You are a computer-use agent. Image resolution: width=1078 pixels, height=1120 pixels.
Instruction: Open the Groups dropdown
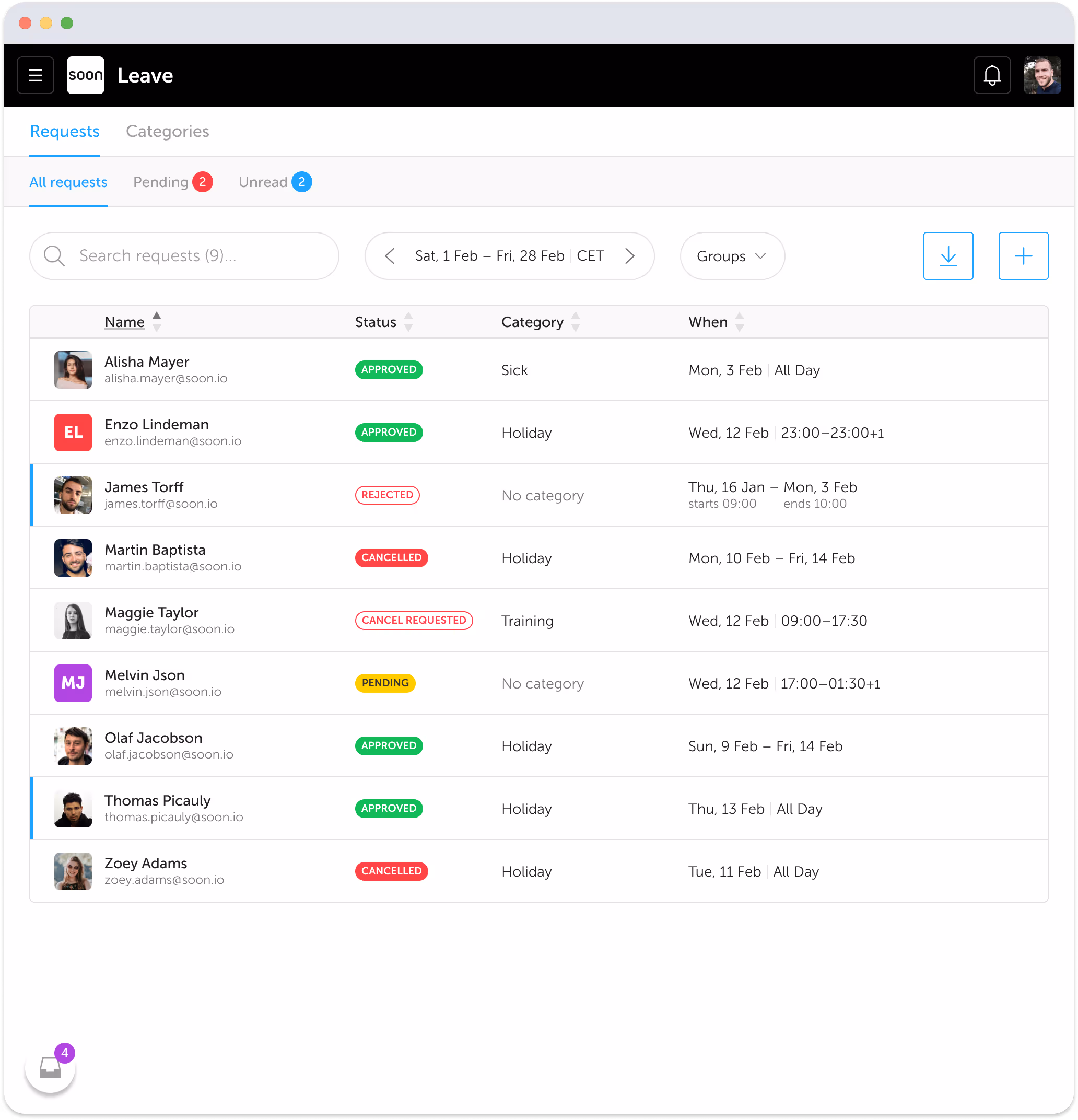pos(731,255)
